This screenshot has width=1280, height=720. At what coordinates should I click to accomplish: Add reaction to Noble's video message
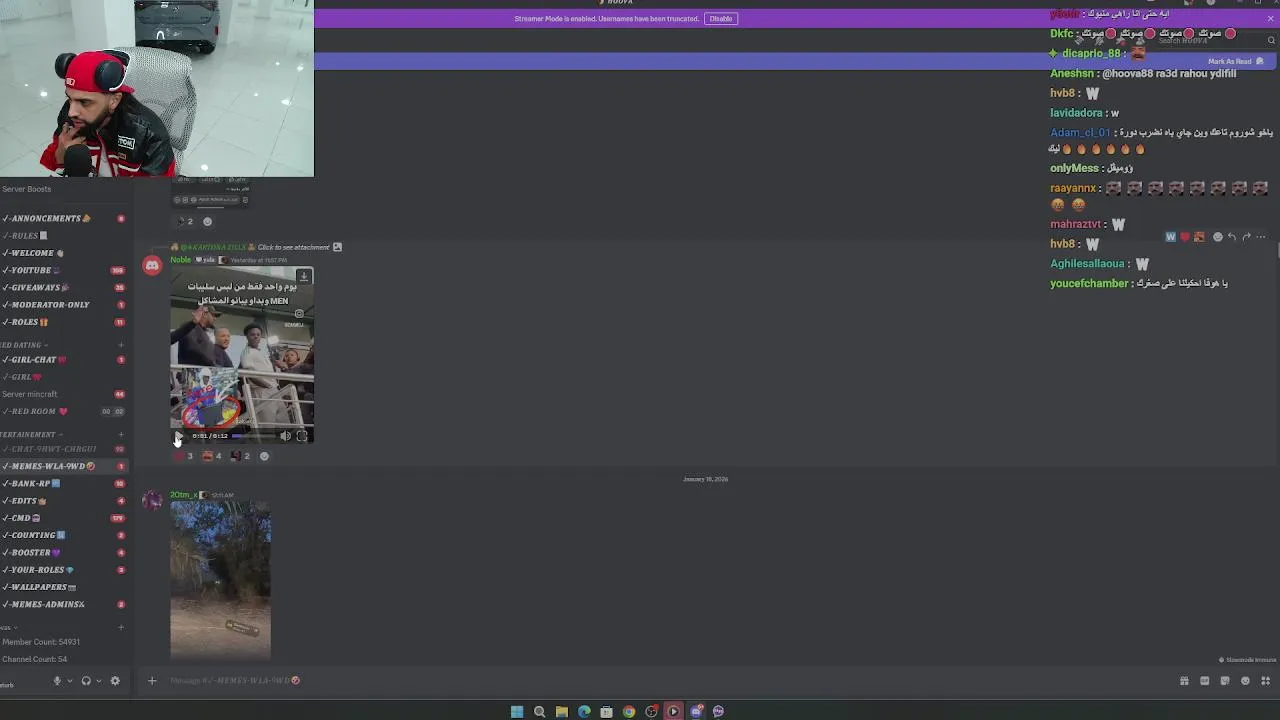pyautogui.click(x=264, y=456)
